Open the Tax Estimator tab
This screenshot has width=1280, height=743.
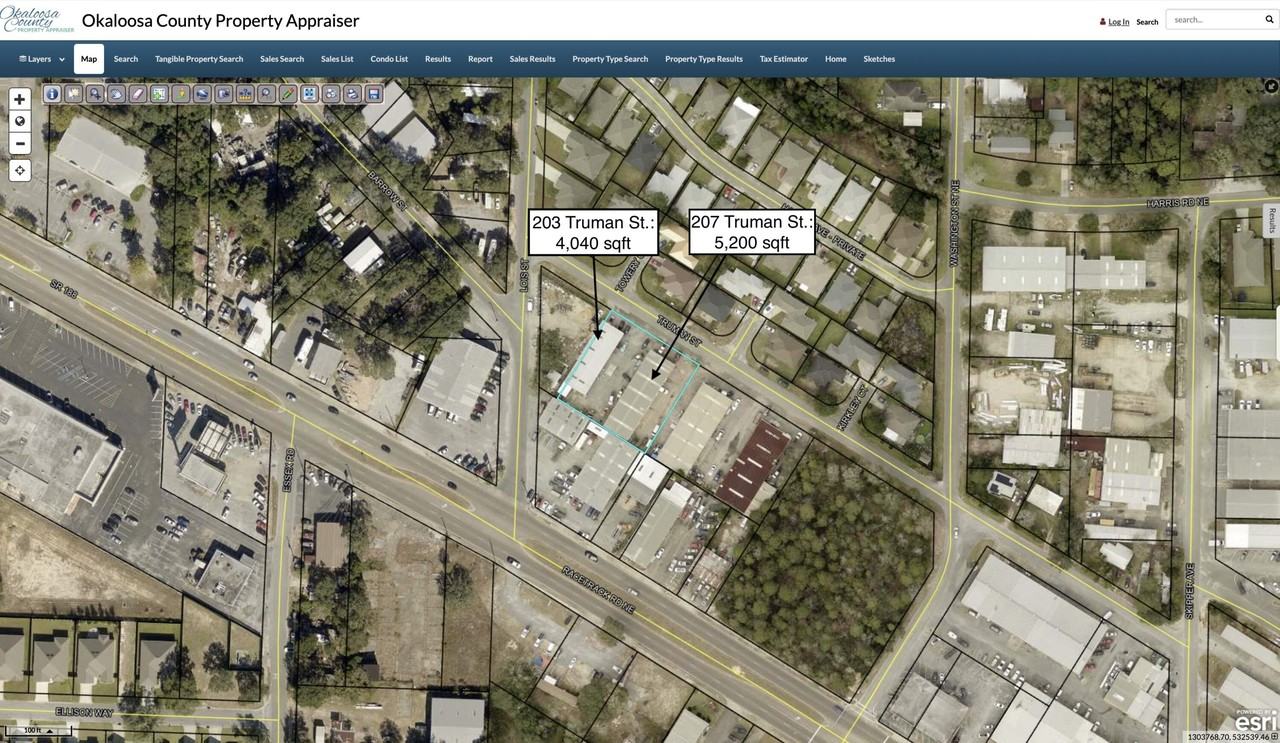[x=783, y=59]
